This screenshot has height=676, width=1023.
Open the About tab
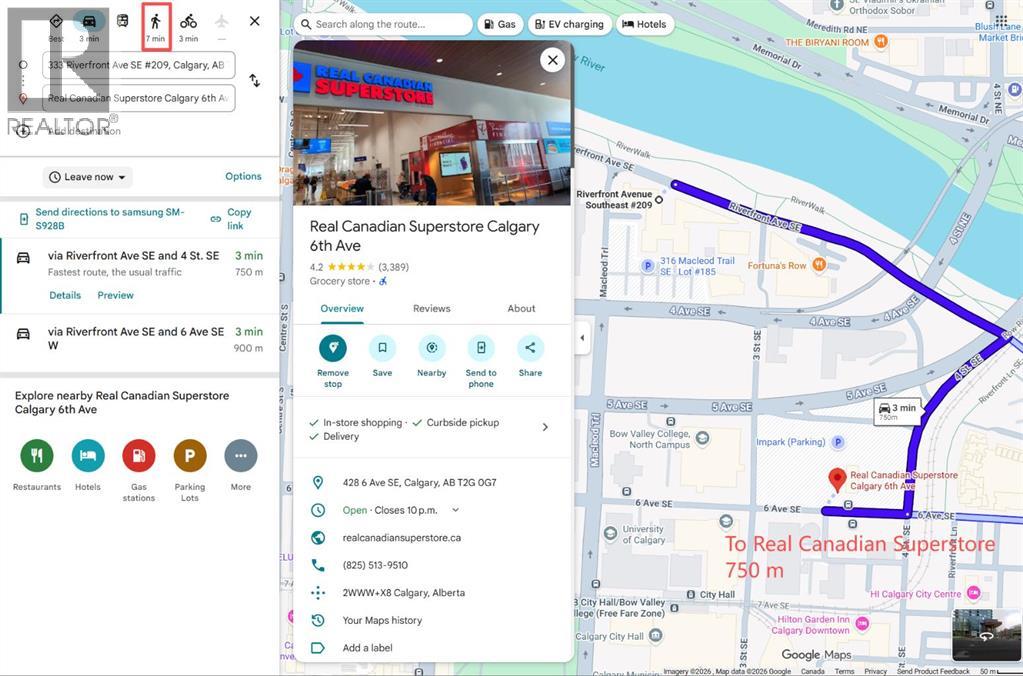coord(521,309)
